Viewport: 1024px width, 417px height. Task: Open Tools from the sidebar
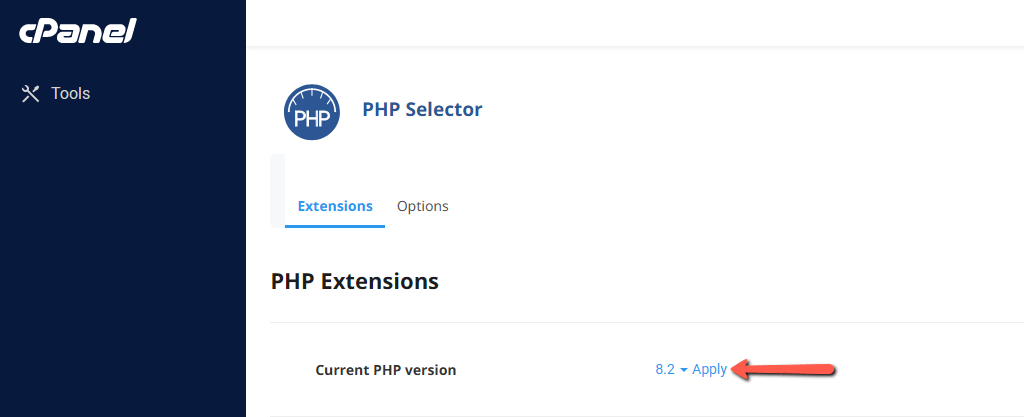pos(56,93)
